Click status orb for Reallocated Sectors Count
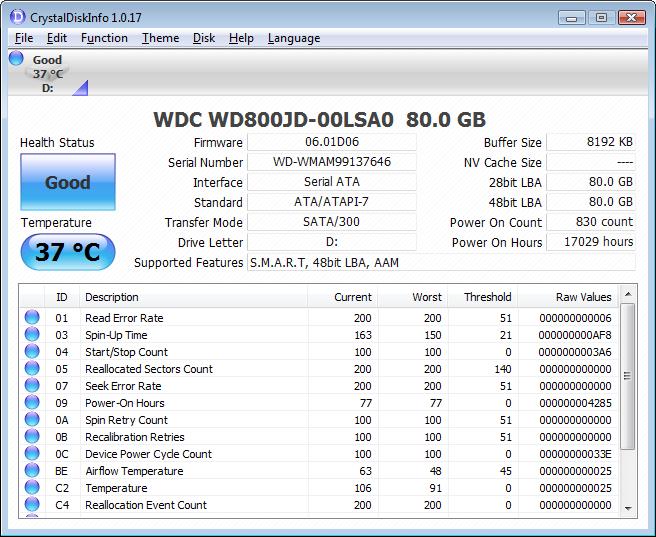656x537 pixels. 32,368
